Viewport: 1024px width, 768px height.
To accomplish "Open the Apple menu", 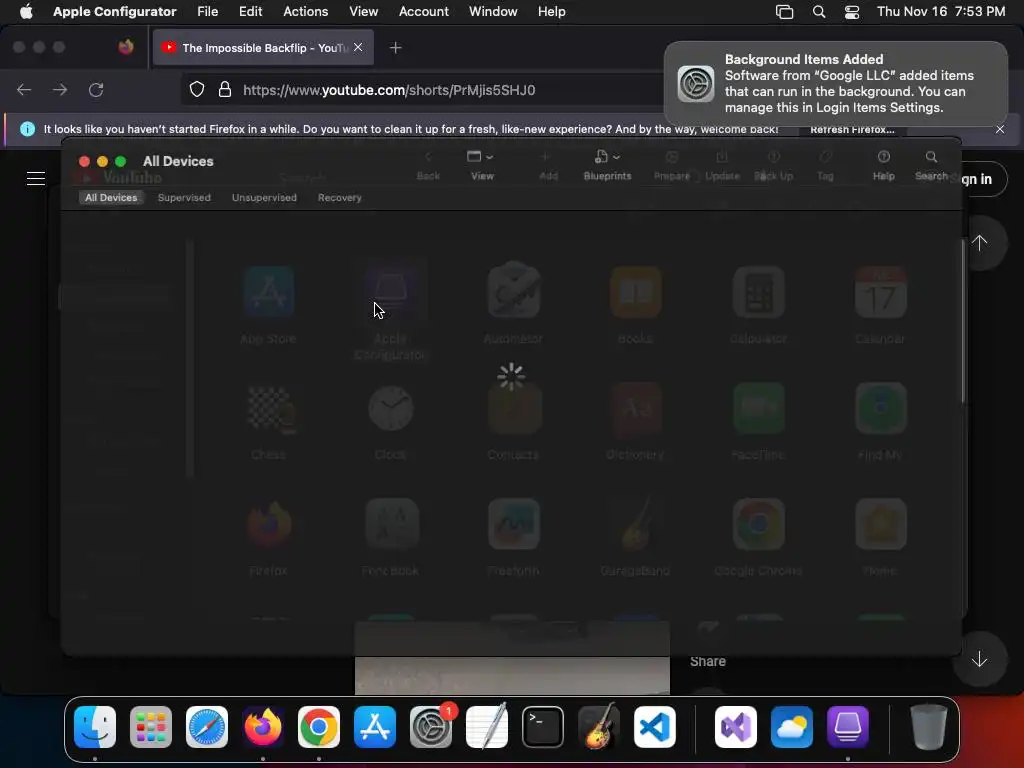I will click(25, 11).
